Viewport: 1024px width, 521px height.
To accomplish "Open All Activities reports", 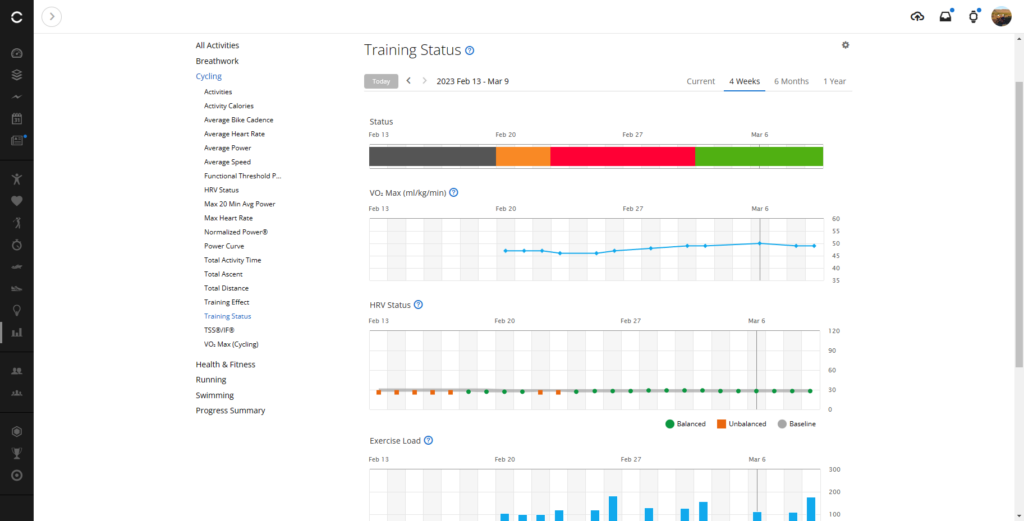I will (x=217, y=46).
